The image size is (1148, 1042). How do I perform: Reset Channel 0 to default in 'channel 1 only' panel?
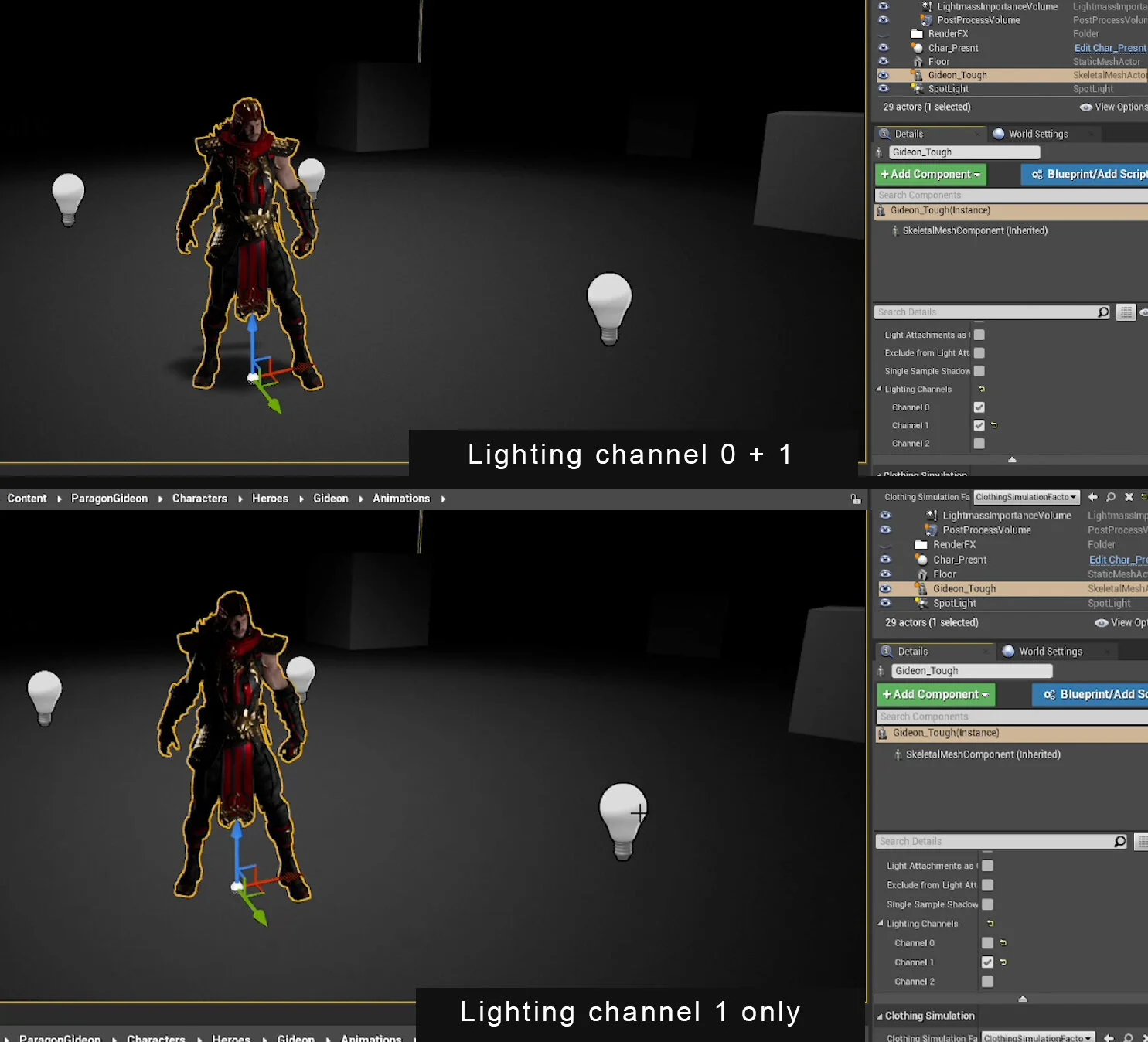coord(1003,943)
